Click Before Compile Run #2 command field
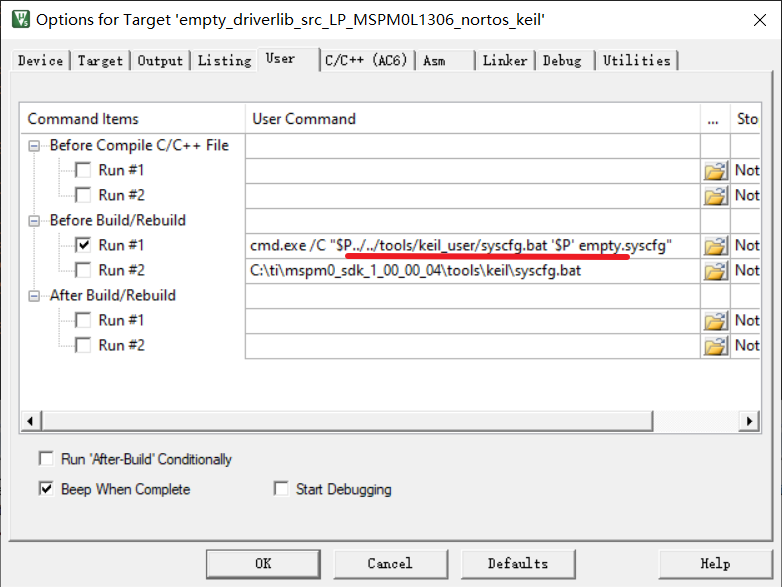This screenshot has width=782, height=587. [473, 196]
